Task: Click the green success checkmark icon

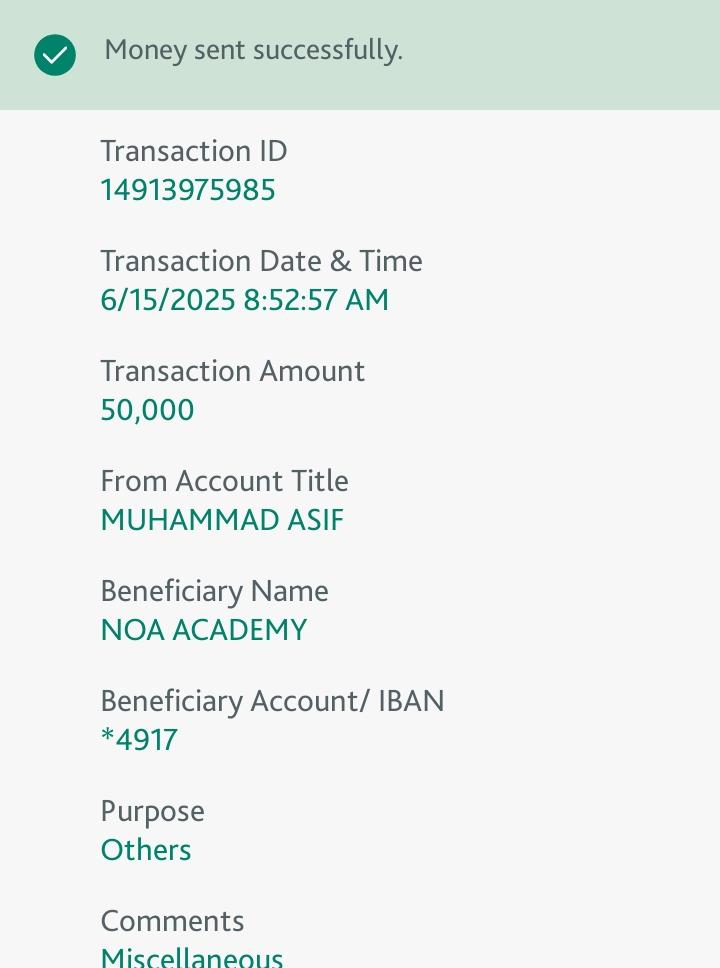Action: pyautogui.click(x=55, y=55)
